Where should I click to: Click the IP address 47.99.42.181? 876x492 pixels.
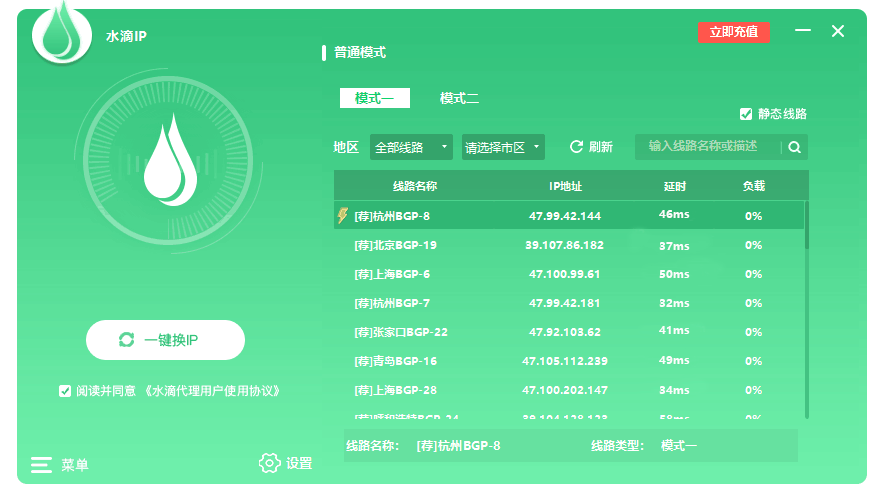click(x=565, y=303)
